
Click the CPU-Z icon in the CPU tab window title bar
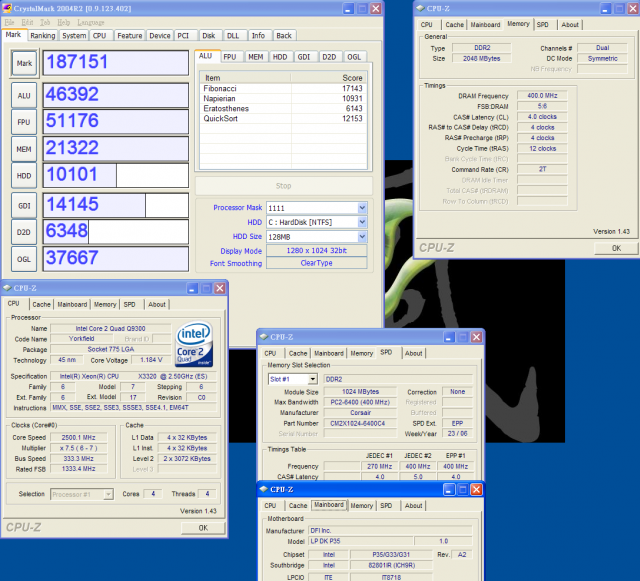tap(7, 288)
